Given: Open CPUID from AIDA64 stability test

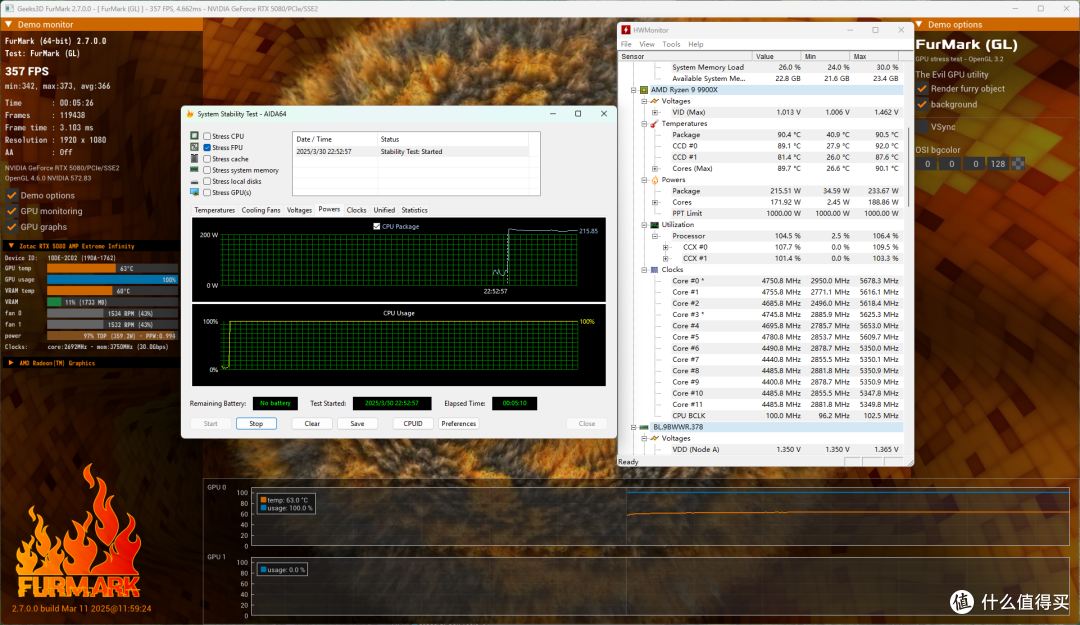Looking at the screenshot, I should pyautogui.click(x=413, y=424).
